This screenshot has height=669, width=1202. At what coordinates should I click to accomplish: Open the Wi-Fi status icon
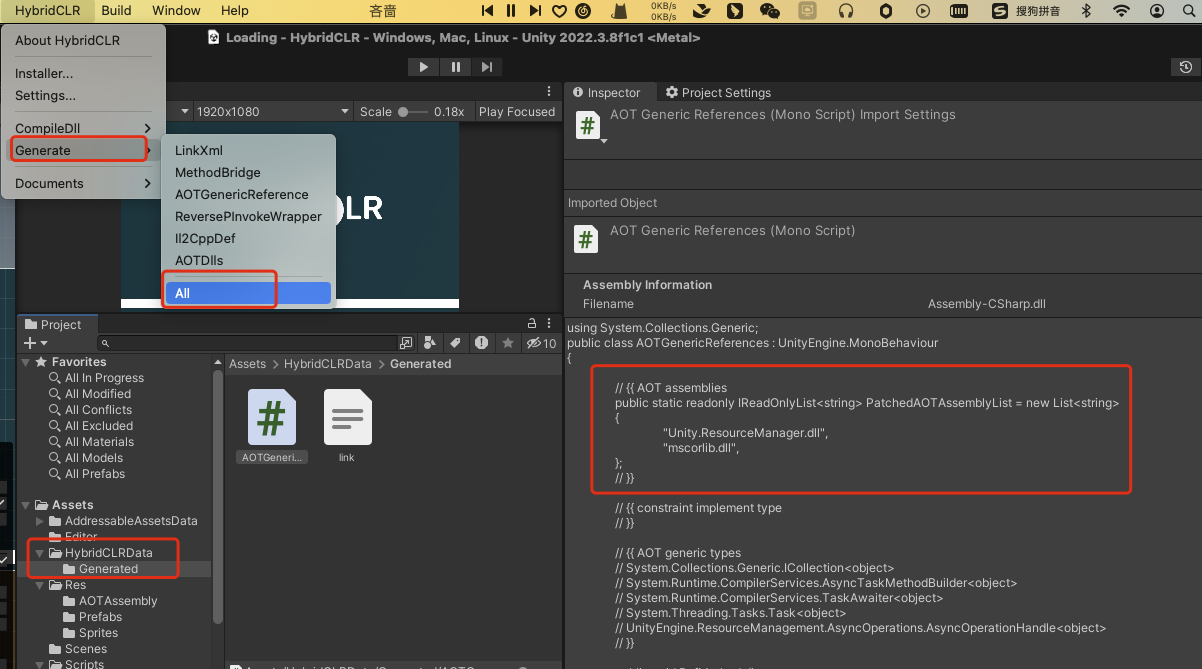pyautogui.click(x=1122, y=11)
